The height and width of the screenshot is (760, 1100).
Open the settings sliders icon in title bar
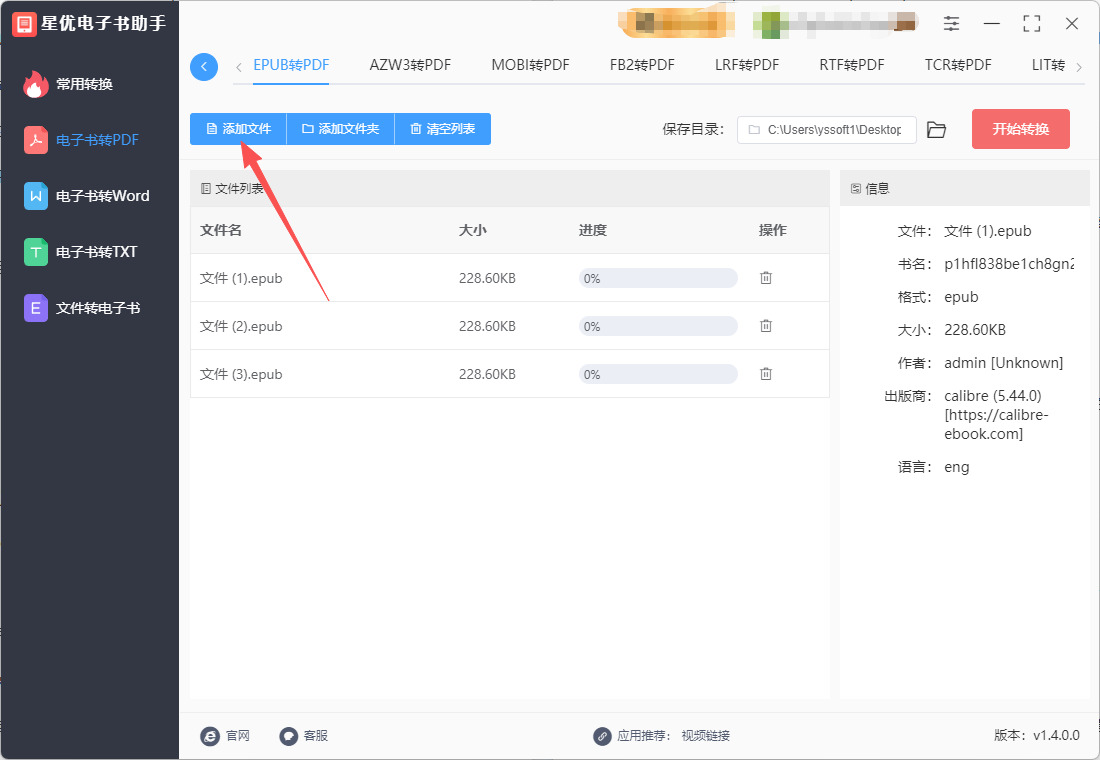(x=951, y=24)
